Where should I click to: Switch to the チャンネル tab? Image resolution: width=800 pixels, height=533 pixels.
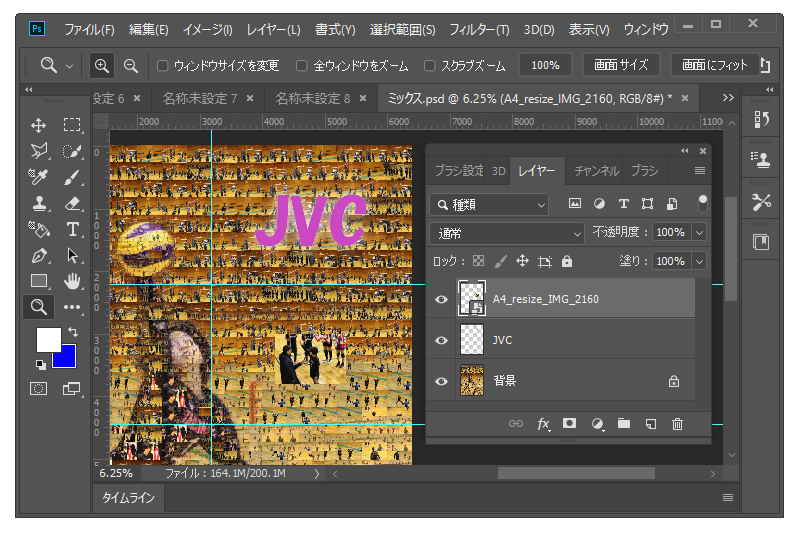click(596, 171)
